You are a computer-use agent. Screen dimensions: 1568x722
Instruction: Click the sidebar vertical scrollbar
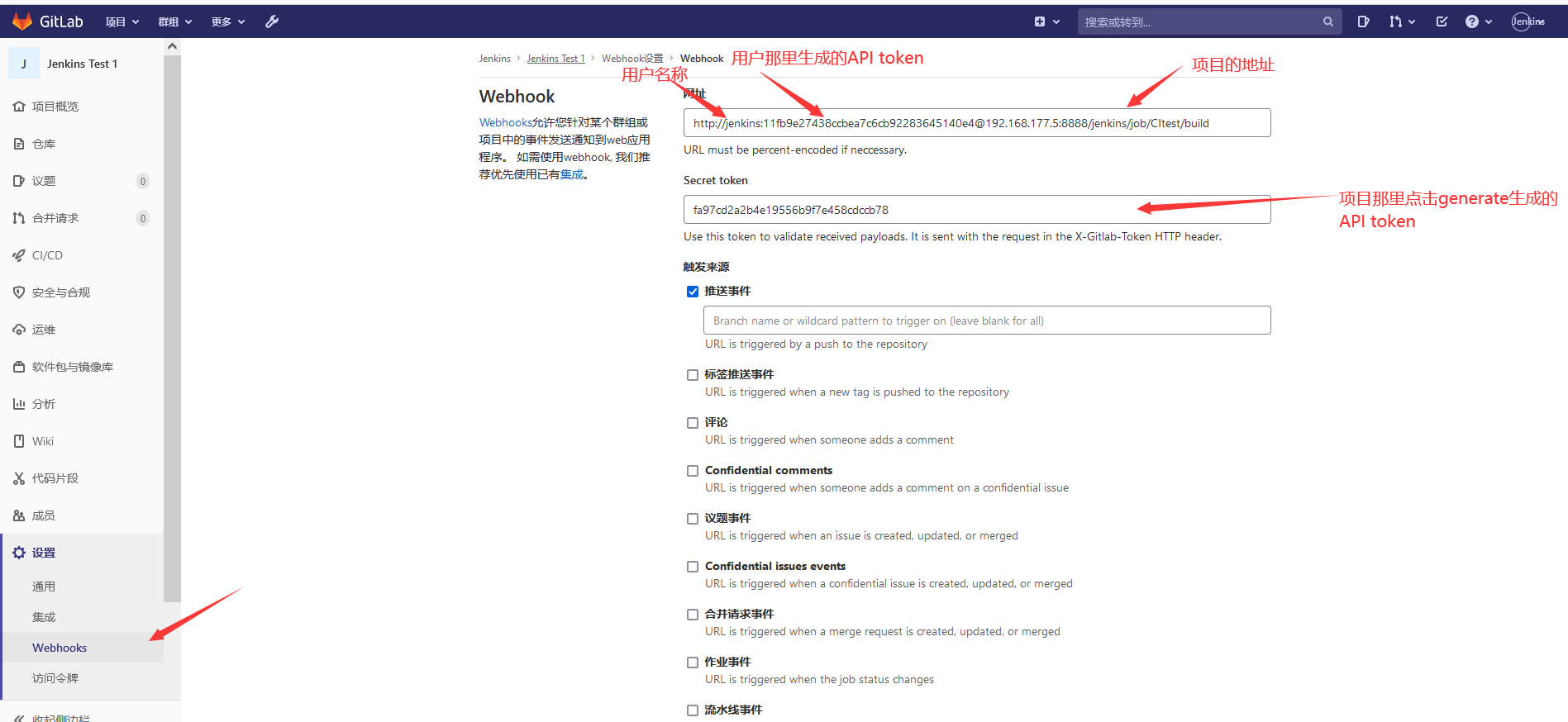coord(172,329)
